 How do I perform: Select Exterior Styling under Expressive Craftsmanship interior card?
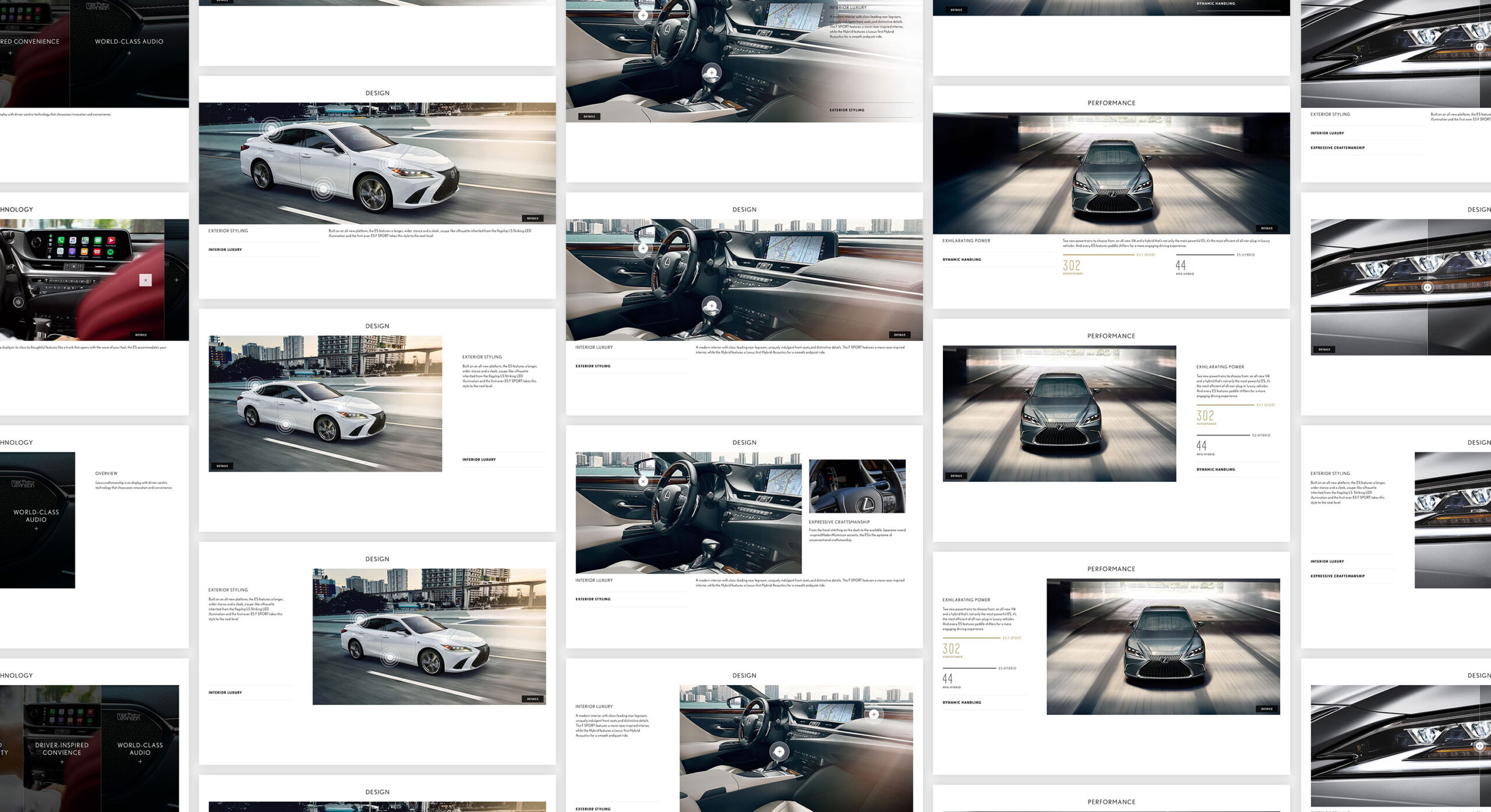(x=593, y=599)
